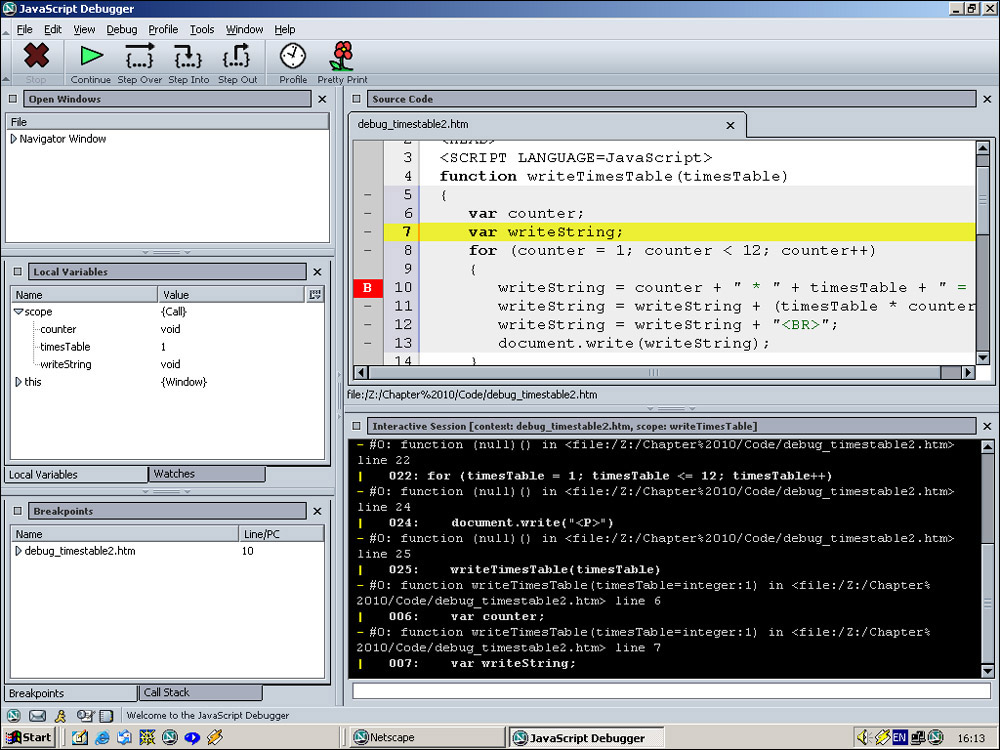This screenshot has height=750, width=1000.
Task: Click the Step Out icon
Action: click(x=237, y=57)
